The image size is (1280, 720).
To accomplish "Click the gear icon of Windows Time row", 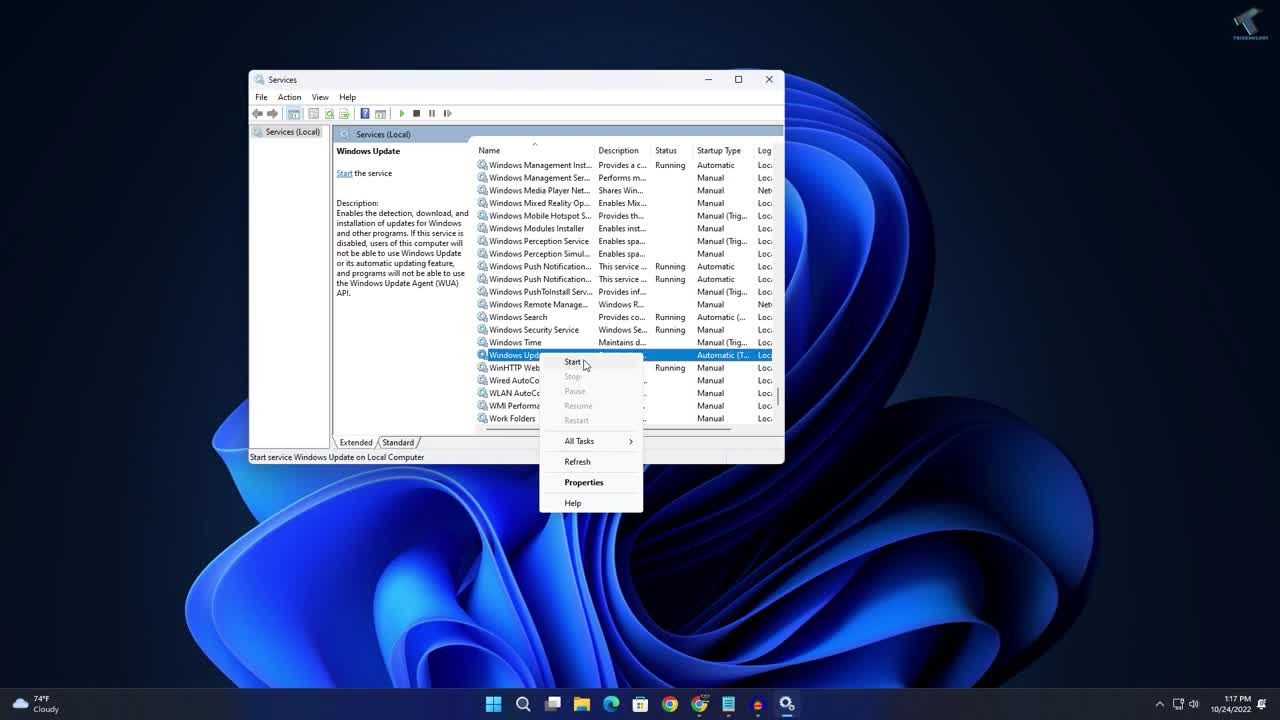I will tap(482, 342).
